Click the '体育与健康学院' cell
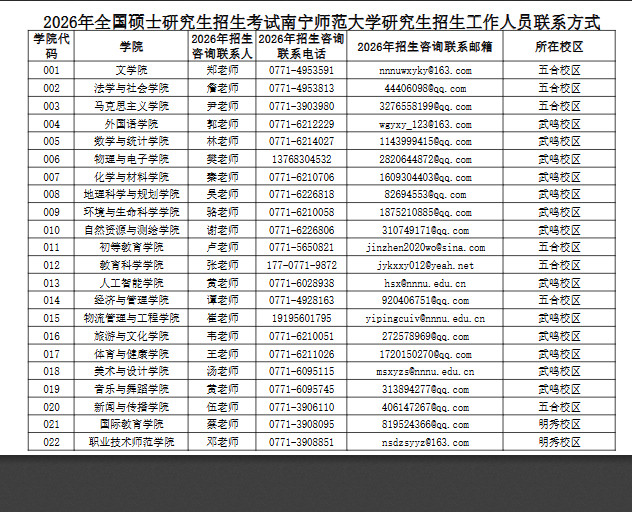The image size is (632, 512). [131, 354]
